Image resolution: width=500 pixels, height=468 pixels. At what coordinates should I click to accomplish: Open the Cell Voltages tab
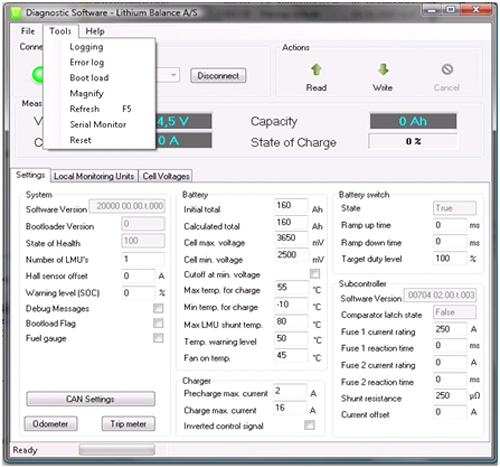pyautogui.click(x=166, y=176)
